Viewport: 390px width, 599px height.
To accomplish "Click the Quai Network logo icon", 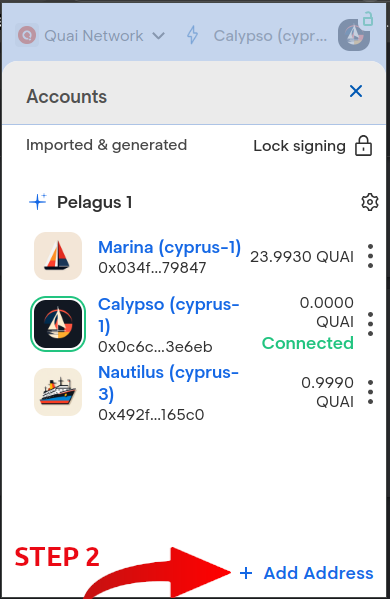I will (27, 36).
